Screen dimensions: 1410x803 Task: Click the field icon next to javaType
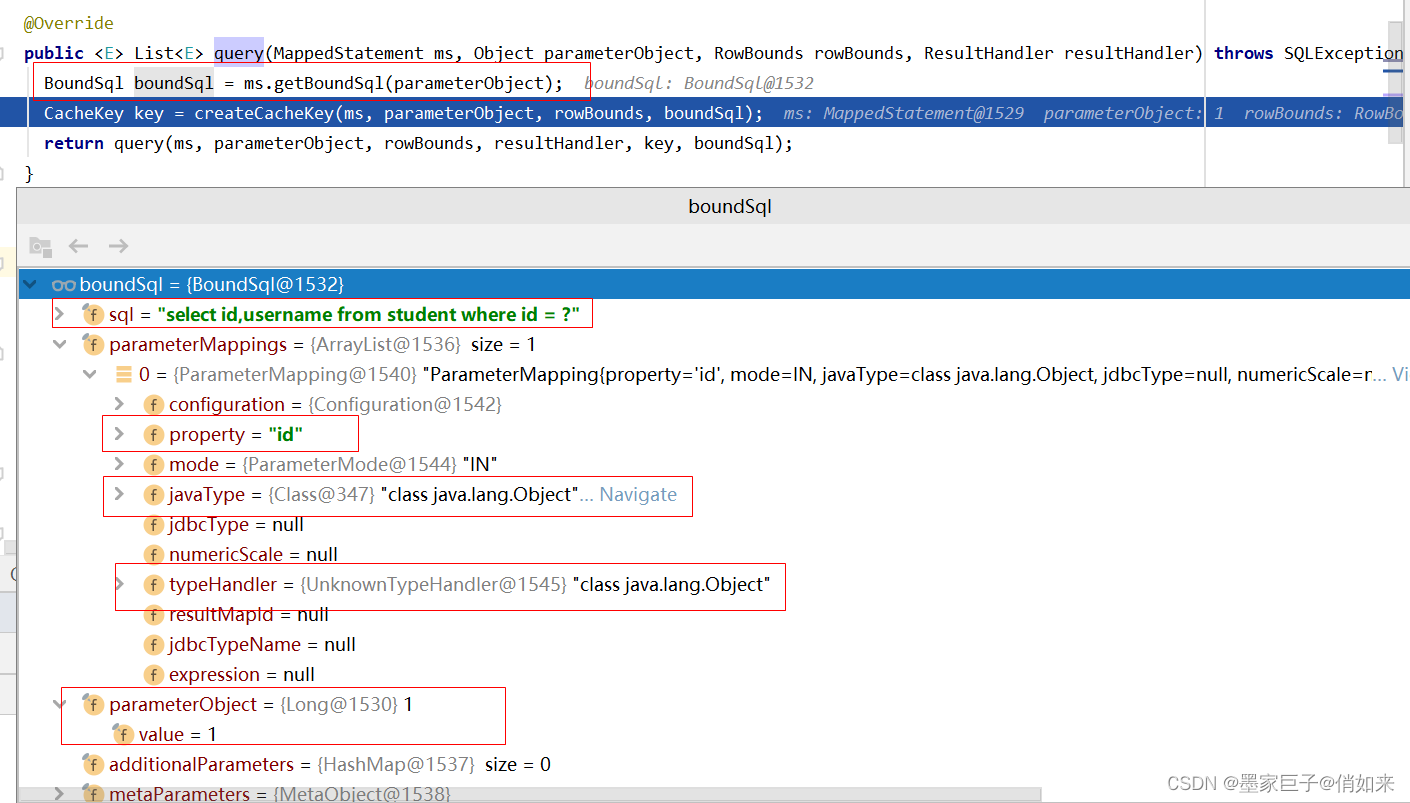tap(153, 495)
